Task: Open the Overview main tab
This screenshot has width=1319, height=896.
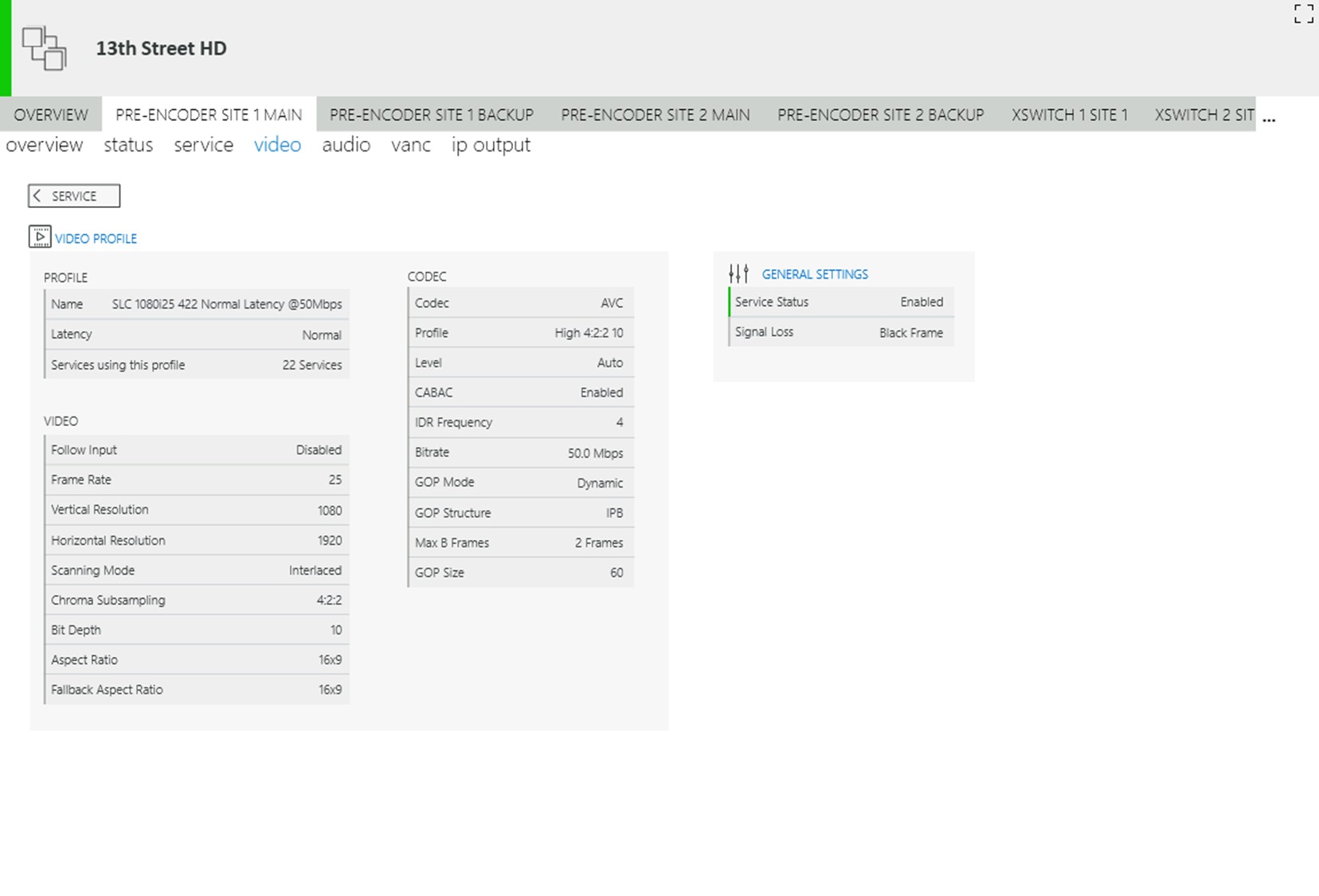Action: [x=51, y=115]
